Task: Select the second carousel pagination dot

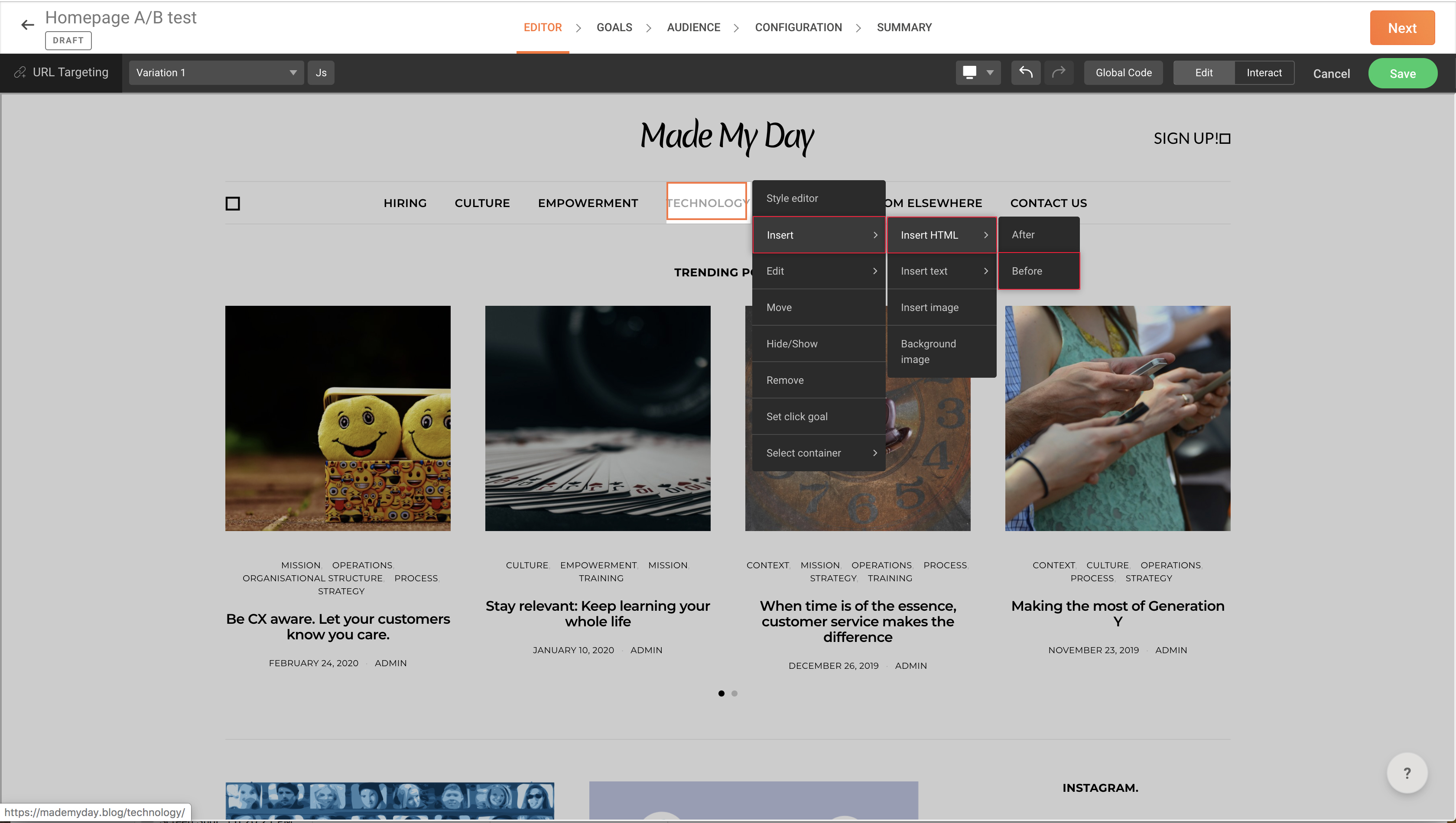Action: (x=734, y=693)
